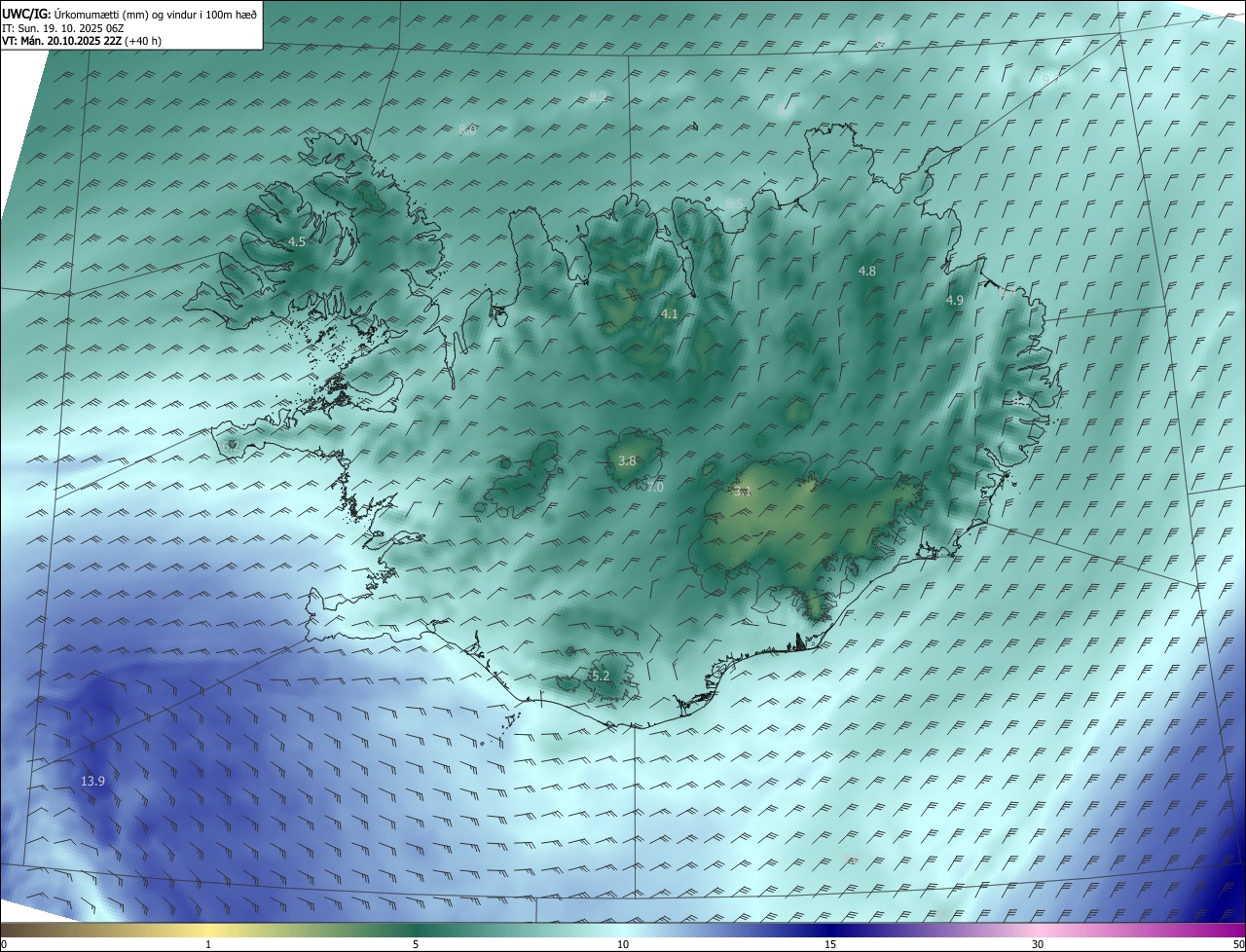Select the initial time 'IT: Sun. 19. 10. 2025 06Z'
The image size is (1246, 952).
62,28
